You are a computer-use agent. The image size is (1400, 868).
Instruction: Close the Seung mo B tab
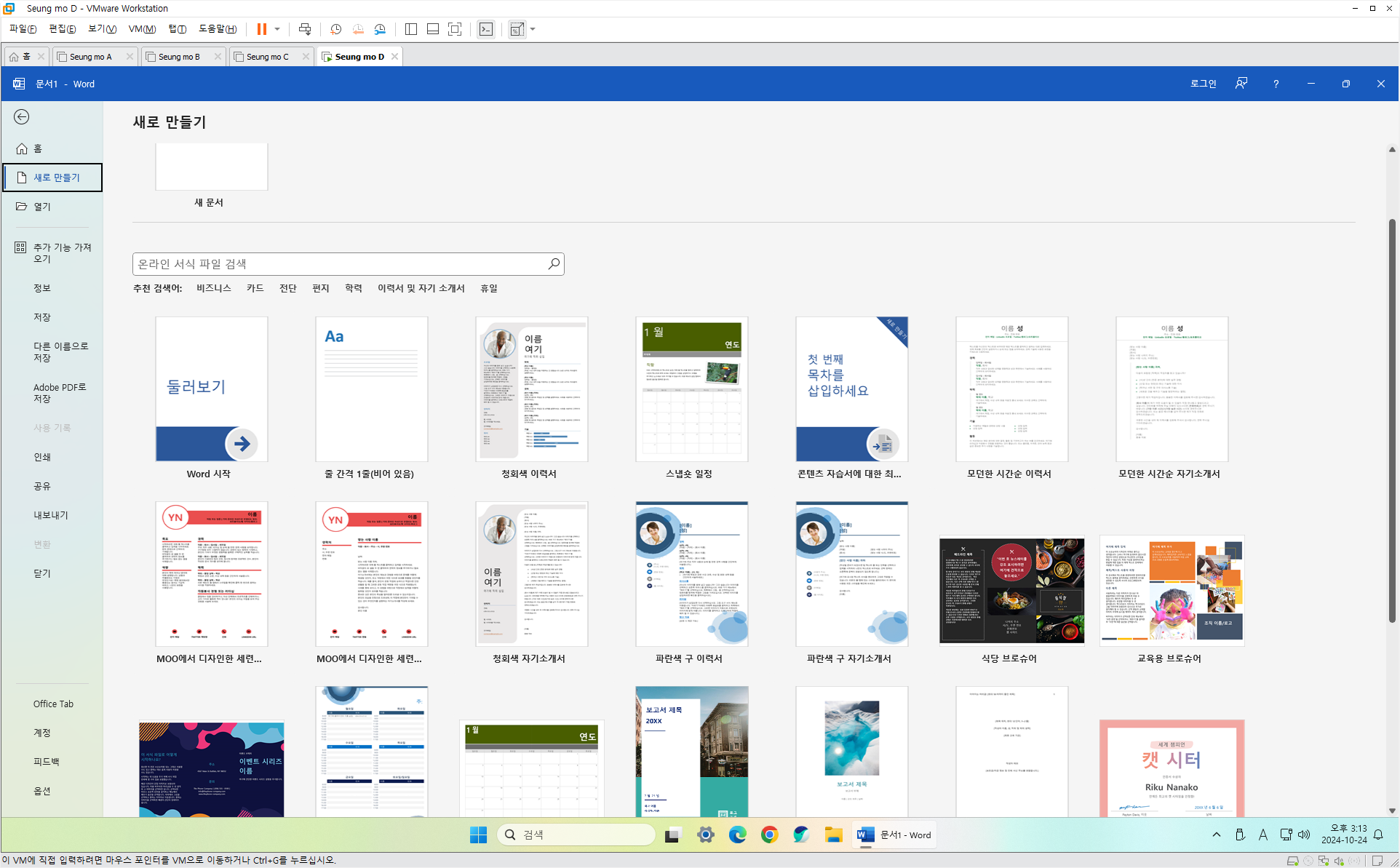(x=218, y=57)
